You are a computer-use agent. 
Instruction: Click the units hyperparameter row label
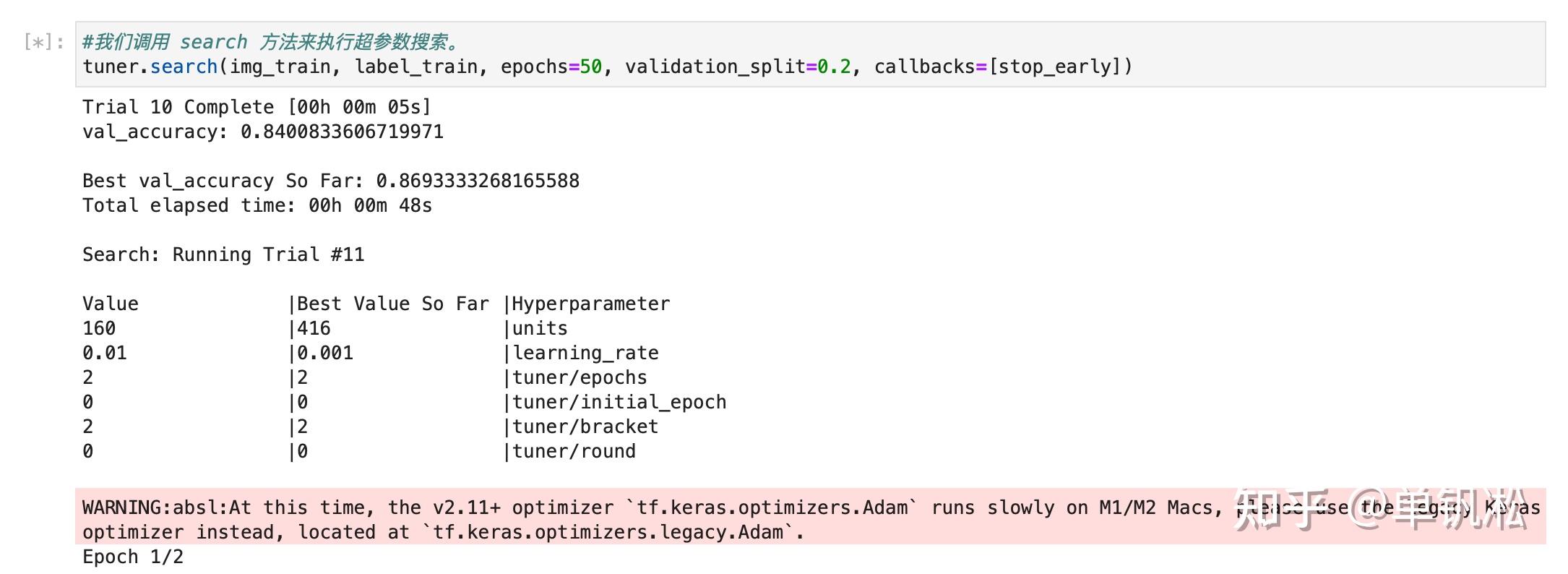click(x=540, y=328)
